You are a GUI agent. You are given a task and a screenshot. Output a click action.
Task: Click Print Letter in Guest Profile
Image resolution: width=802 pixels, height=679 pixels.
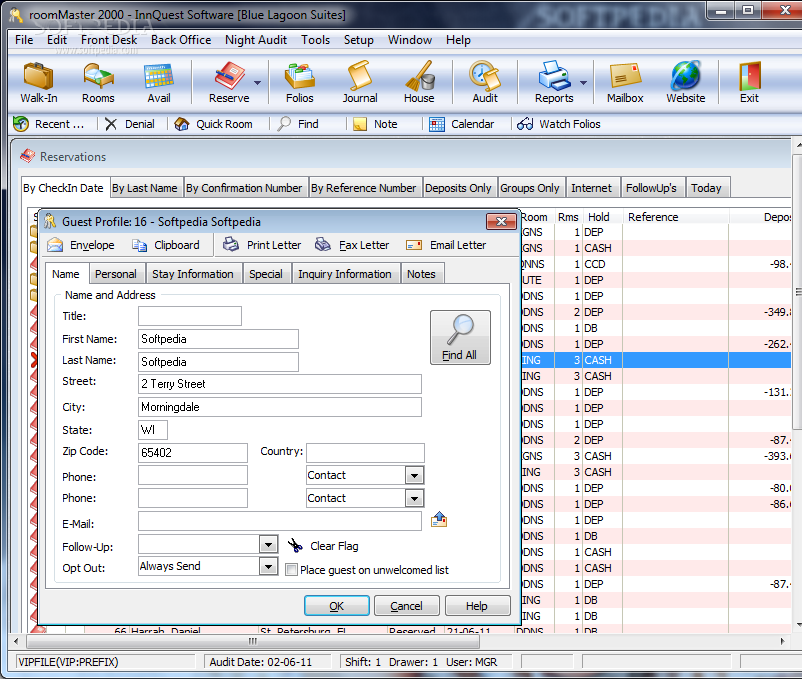pos(262,245)
